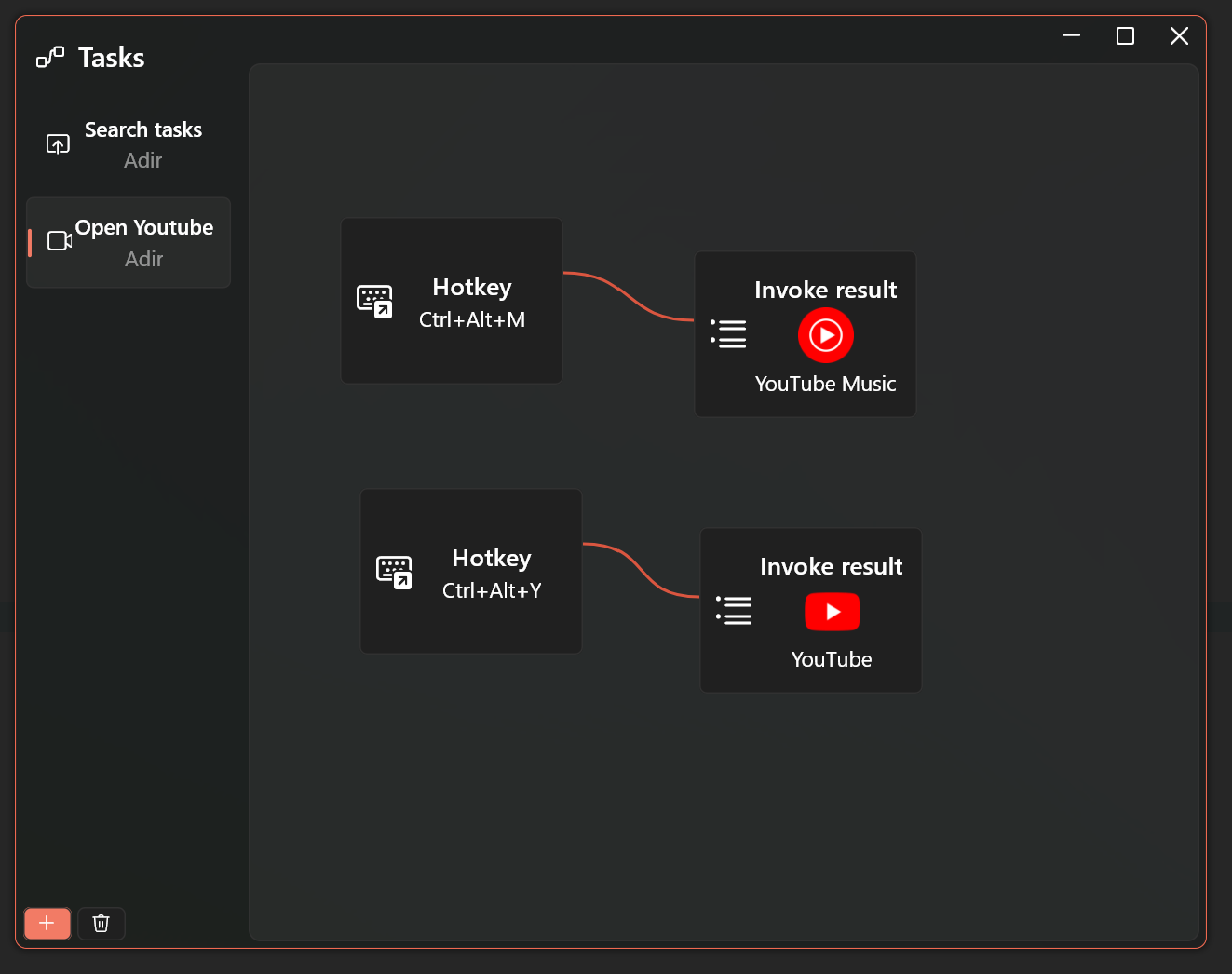Click Invoke result title above YouTube Music
Viewport: 1232px width, 974px height.
[826, 290]
